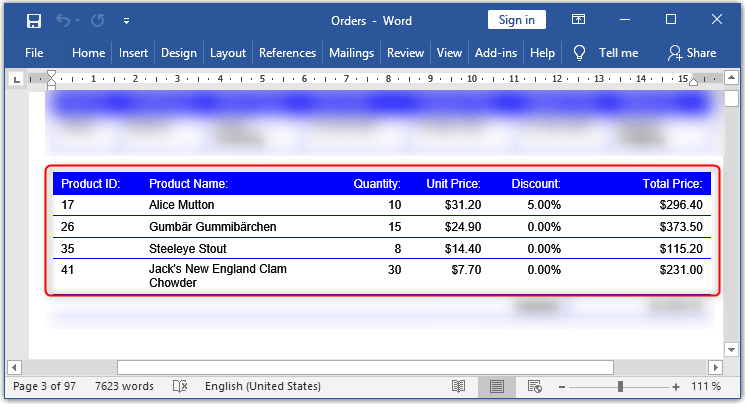
Task: Click the $231.00 total price cell
Action: [681, 270]
